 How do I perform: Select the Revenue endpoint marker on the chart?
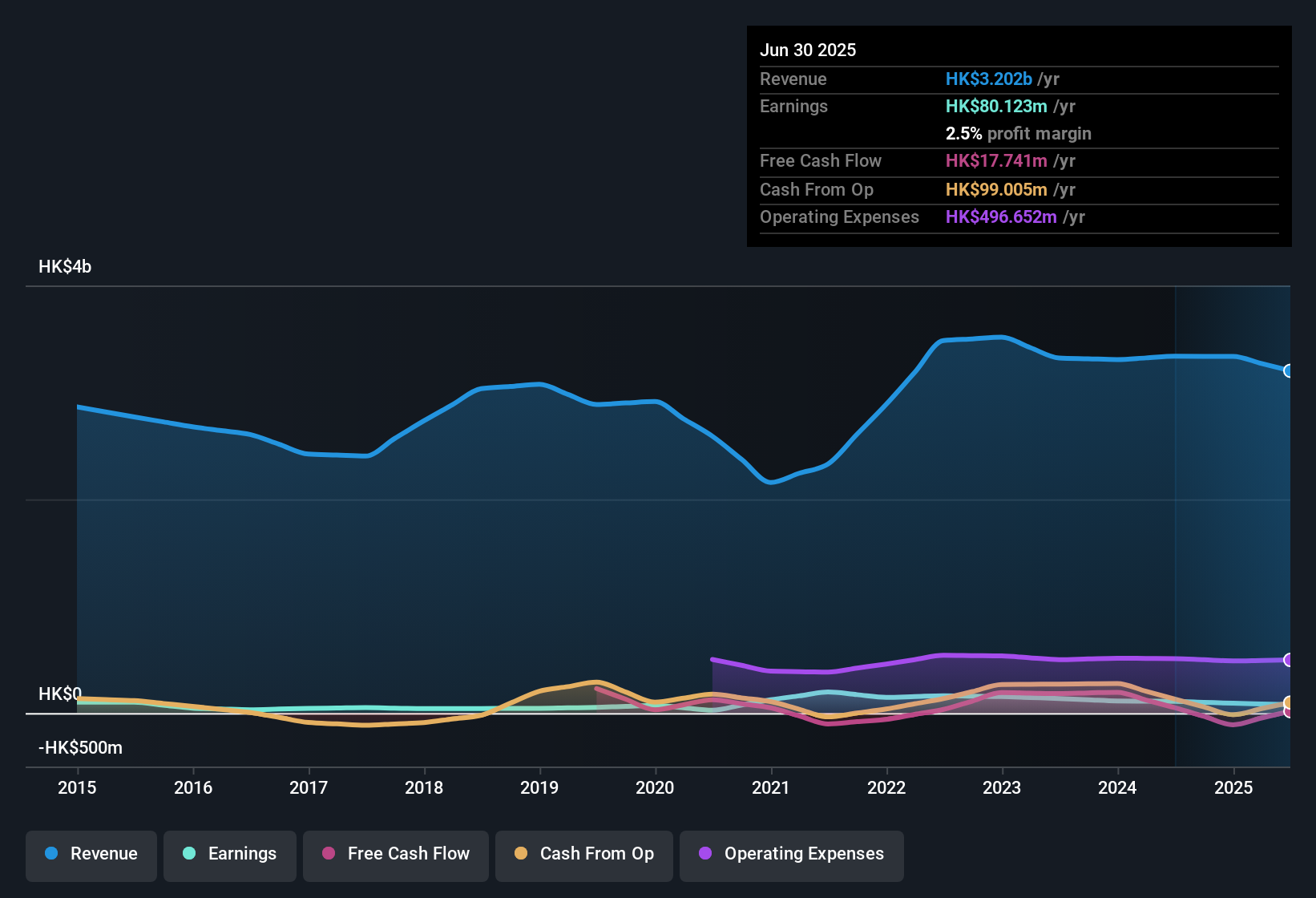(1289, 371)
